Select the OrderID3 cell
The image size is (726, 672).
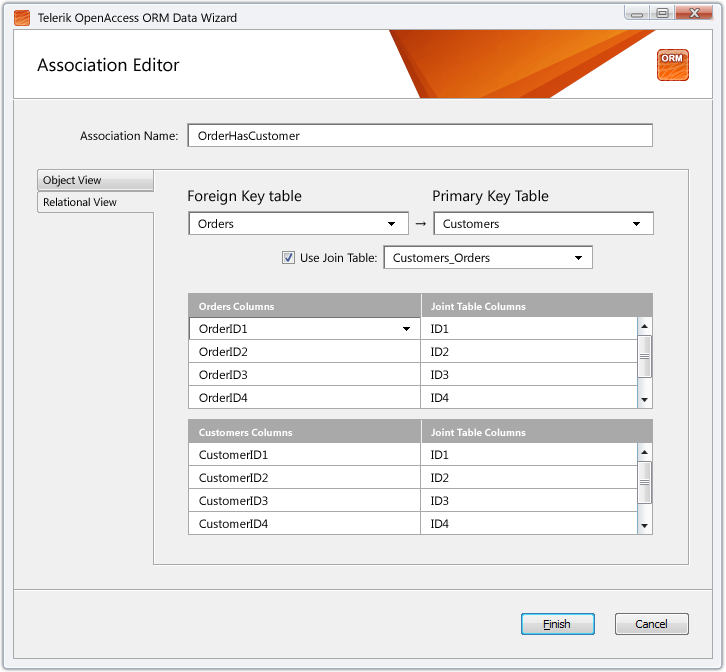pos(304,375)
